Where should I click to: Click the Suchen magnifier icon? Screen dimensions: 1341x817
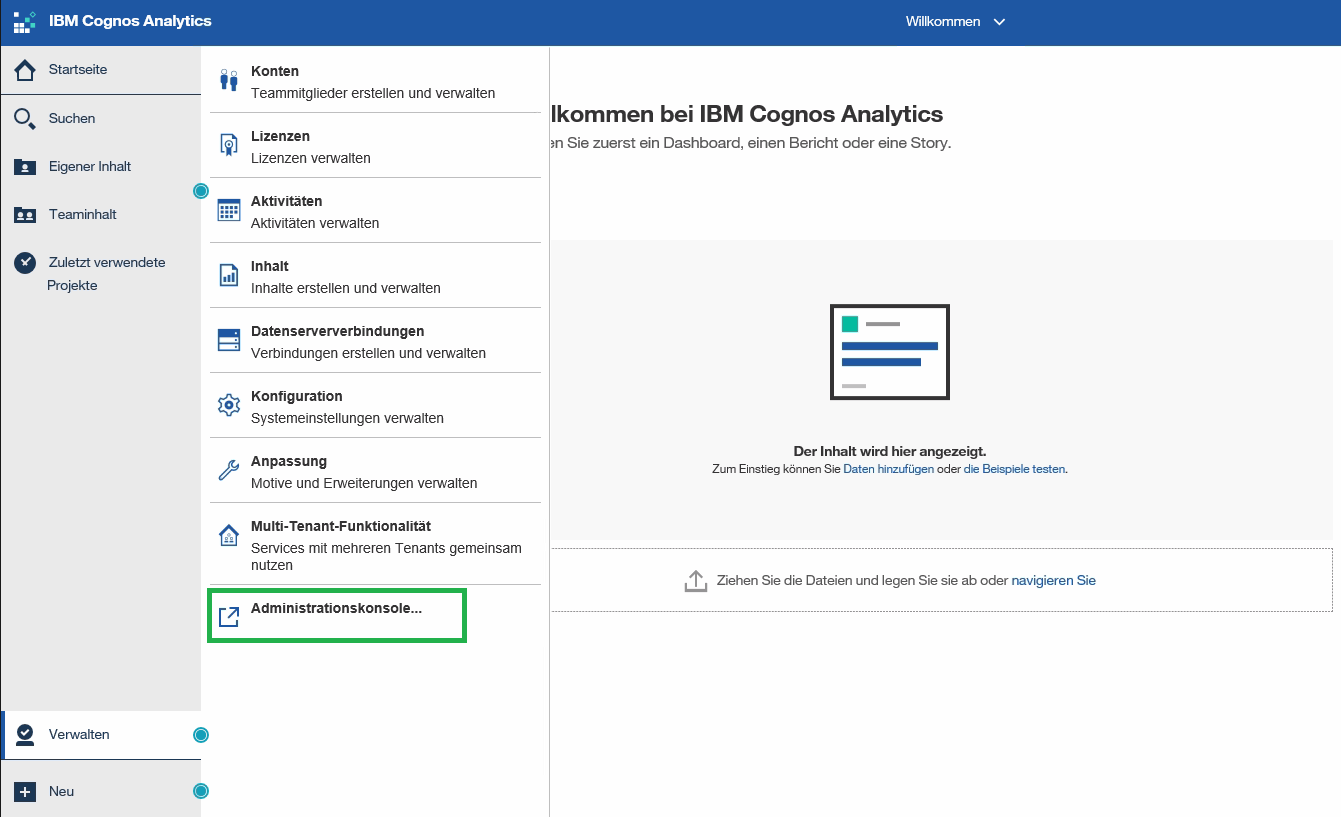click(25, 119)
